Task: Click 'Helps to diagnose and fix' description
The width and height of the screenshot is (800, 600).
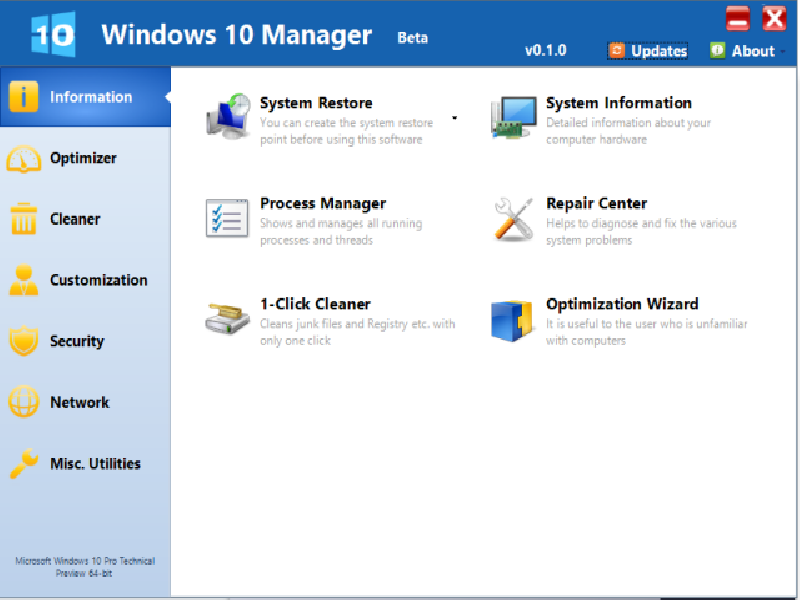Action: 641,232
